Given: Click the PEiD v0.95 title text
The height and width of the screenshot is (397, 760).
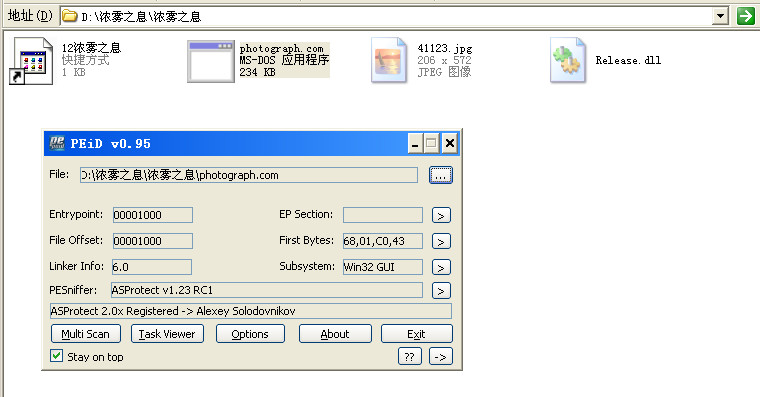Looking at the screenshot, I should click(111, 143).
